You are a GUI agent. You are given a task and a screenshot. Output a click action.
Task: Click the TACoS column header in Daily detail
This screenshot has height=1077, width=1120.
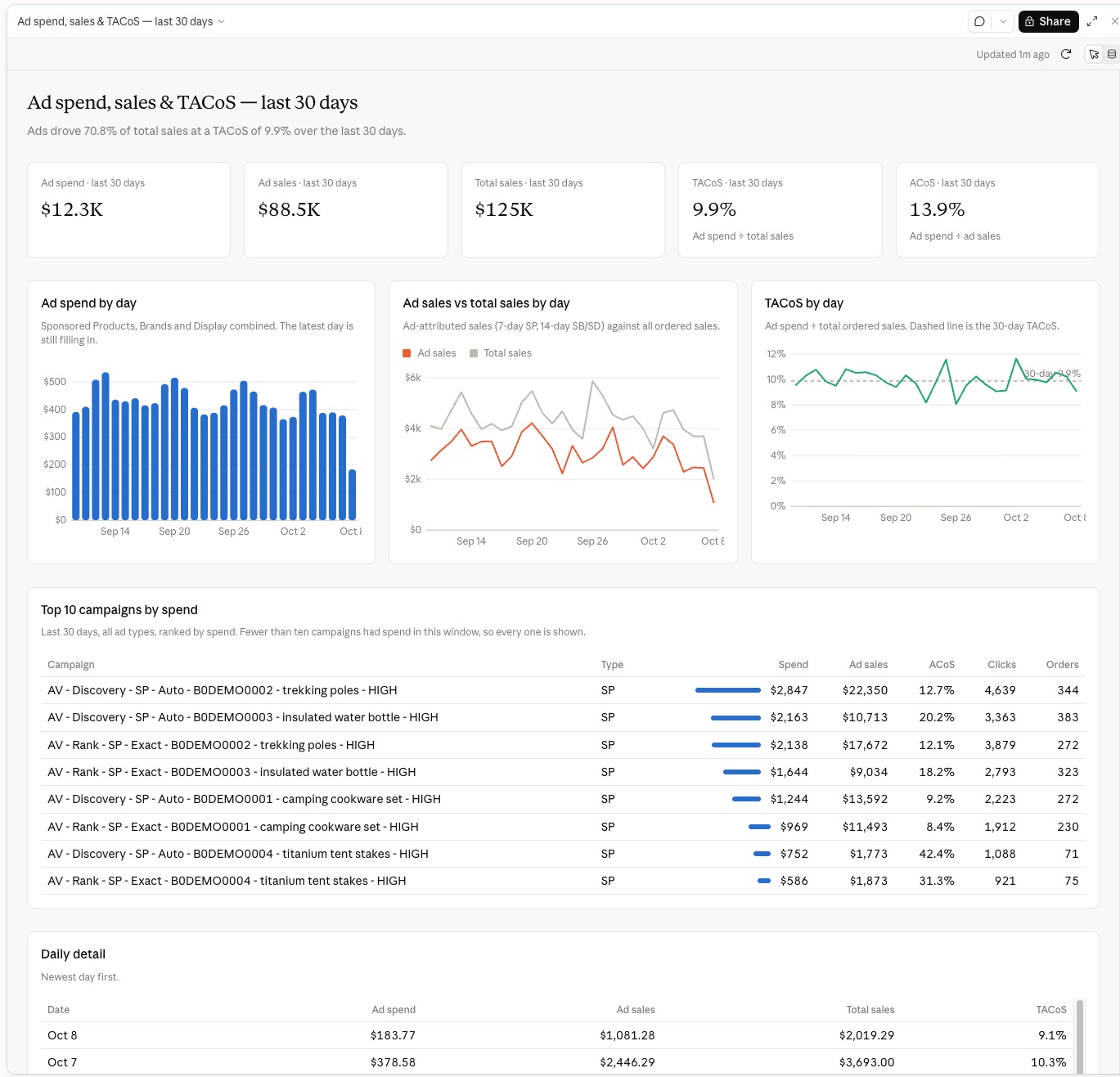tap(1051, 1010)
